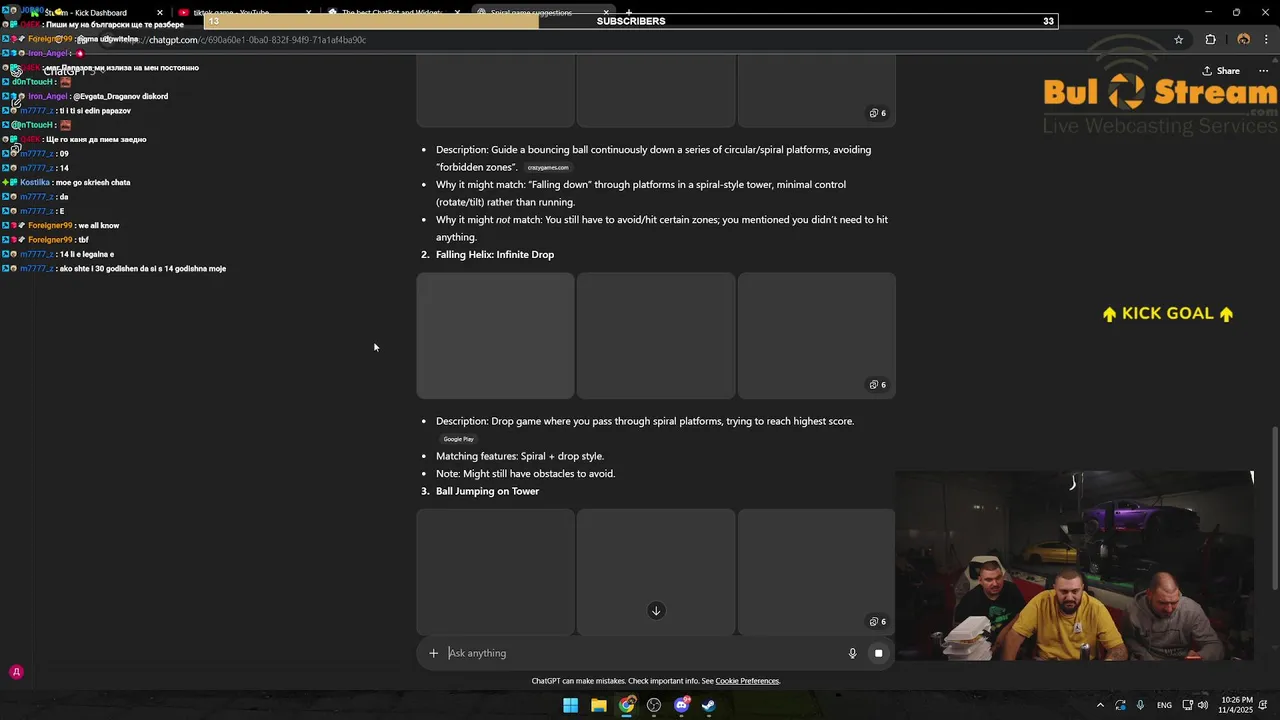Click chat message 'moe go skriesh chata'
This screenshot has height=720, width=1280.
(x=92, y=182)
